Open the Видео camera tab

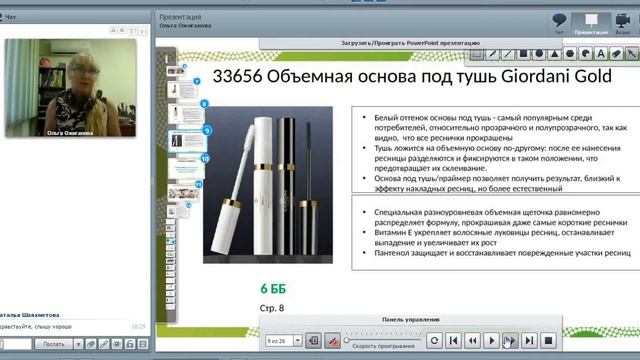(623, 23)
